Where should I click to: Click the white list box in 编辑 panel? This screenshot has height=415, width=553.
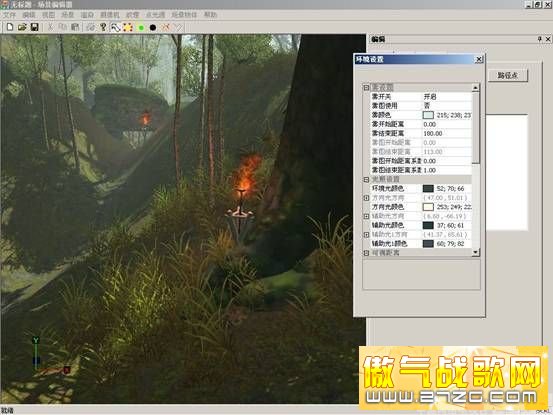point(507,172)
